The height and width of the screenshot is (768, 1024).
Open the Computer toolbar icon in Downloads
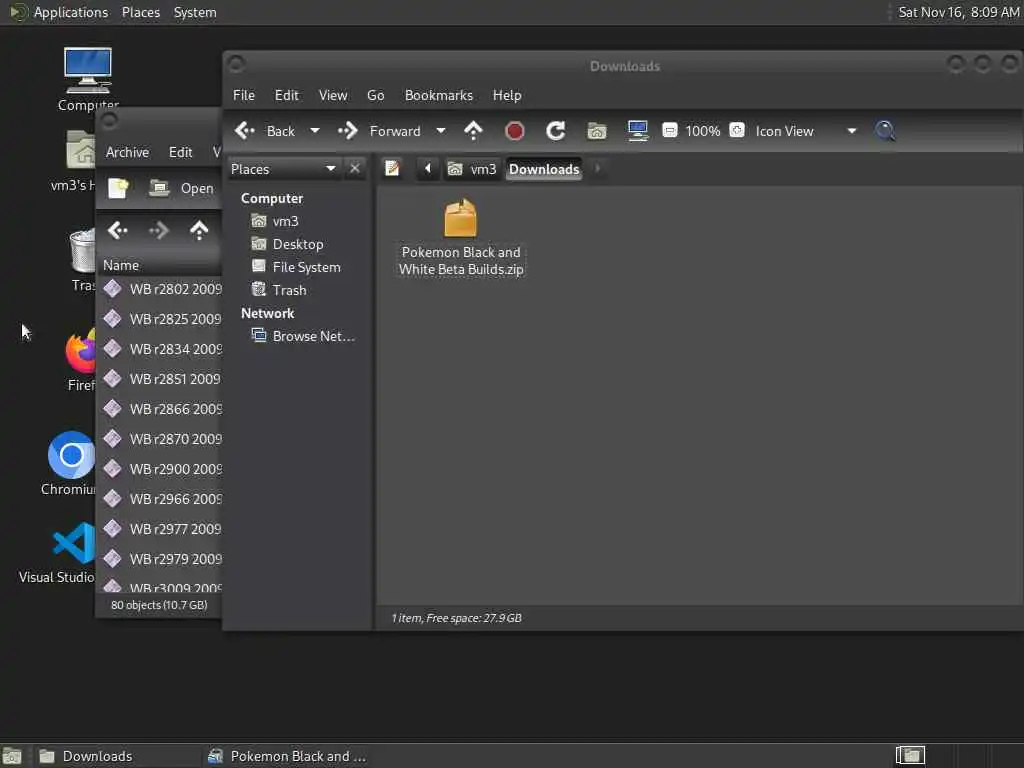637,131
